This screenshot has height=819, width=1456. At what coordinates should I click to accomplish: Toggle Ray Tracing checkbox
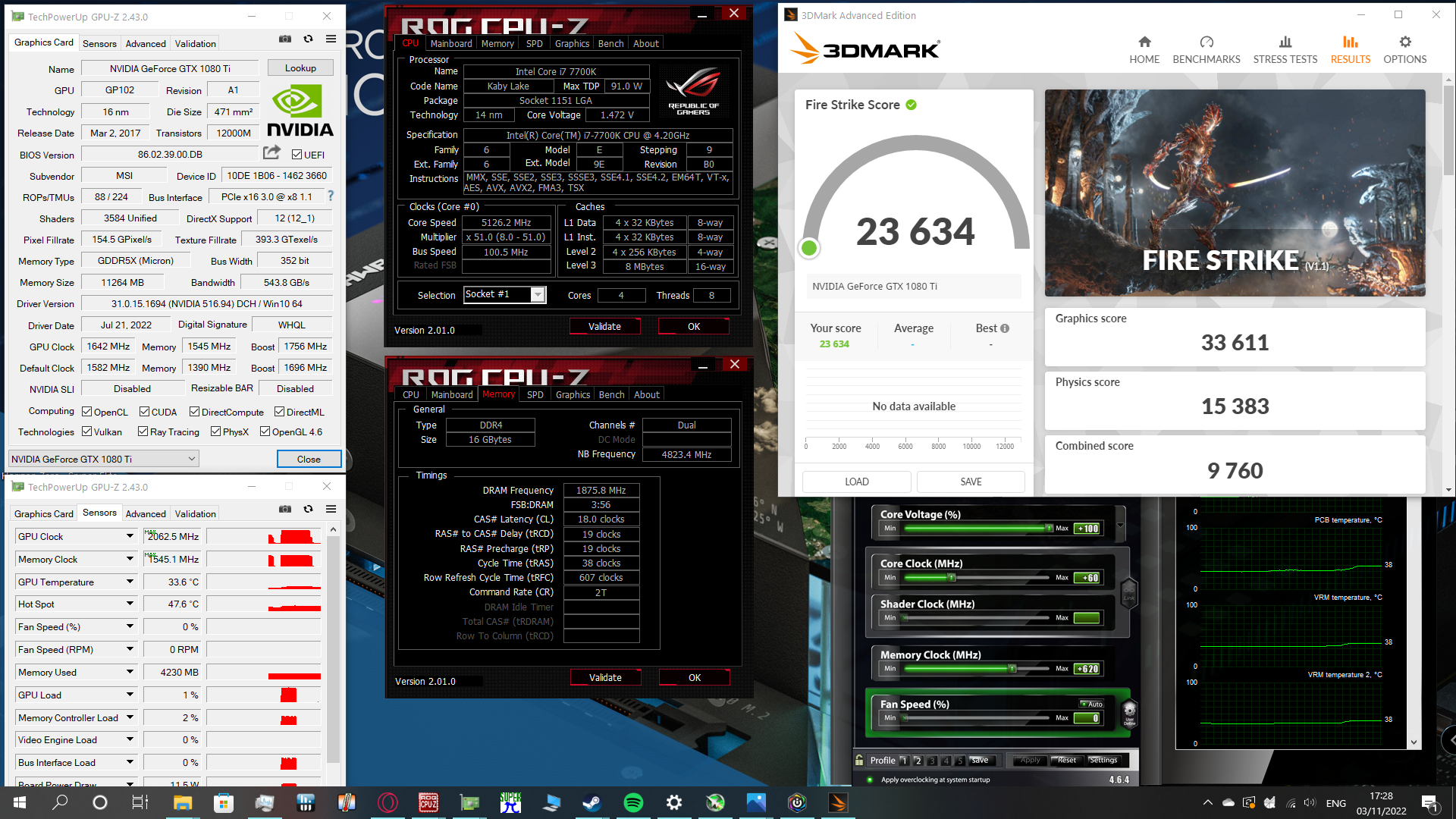(x=143, y=431)
